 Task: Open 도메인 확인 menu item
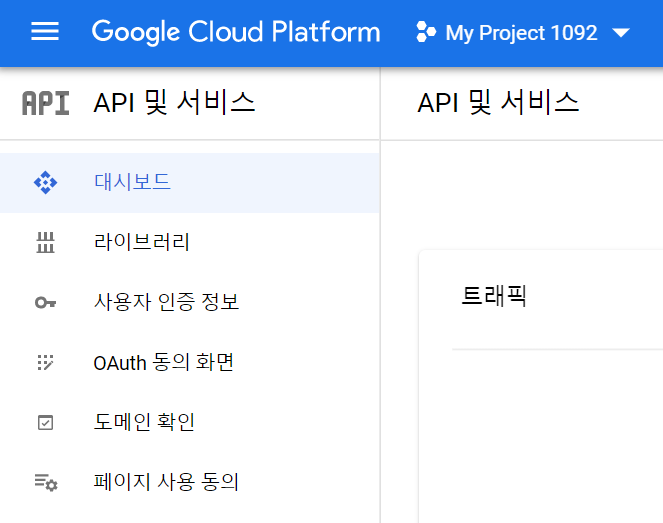click(190, 422)
